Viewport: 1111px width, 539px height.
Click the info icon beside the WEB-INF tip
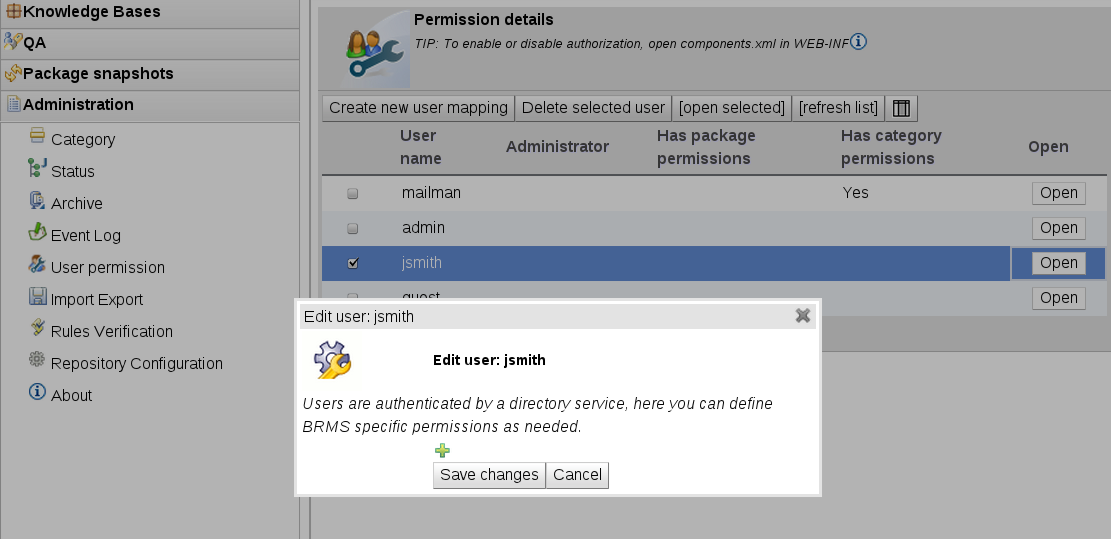coord(858,42)
